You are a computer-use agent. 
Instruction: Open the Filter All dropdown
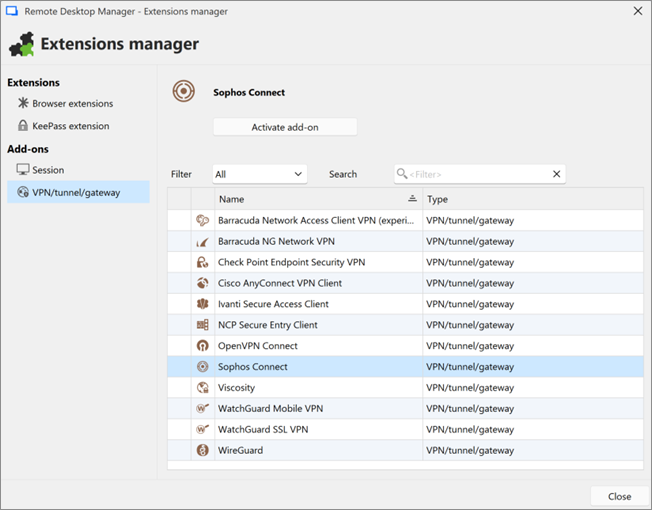(x=260, y=174)
